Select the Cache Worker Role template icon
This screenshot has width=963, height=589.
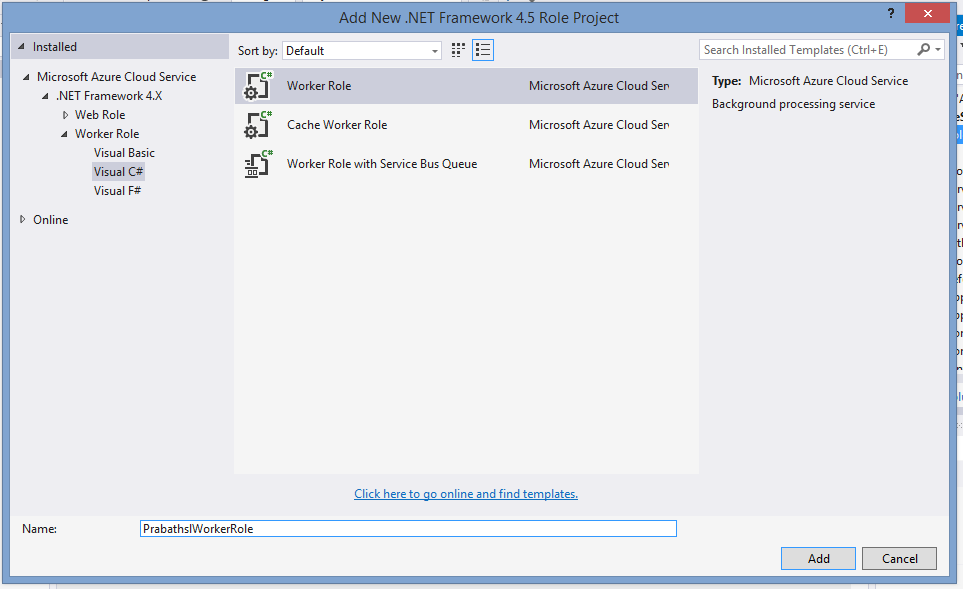point(258,125)
